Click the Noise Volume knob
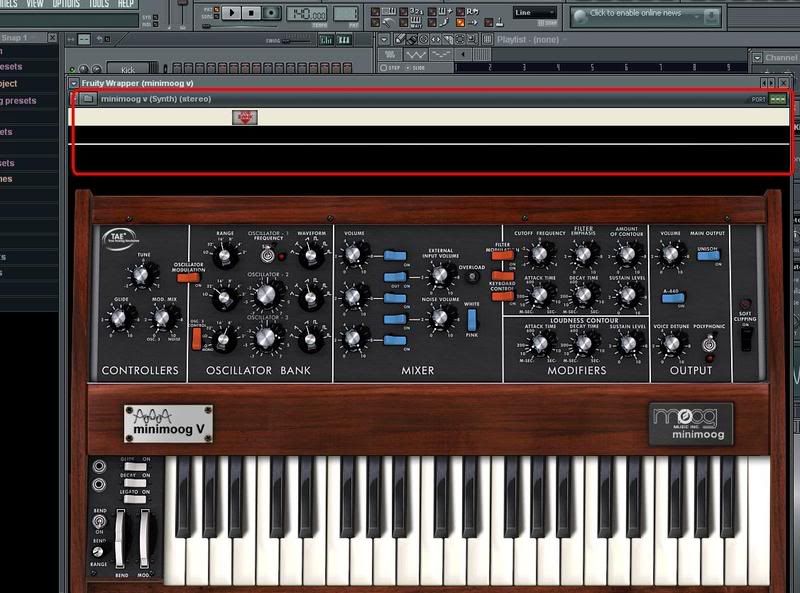800x593 pixels. point(439,318)
